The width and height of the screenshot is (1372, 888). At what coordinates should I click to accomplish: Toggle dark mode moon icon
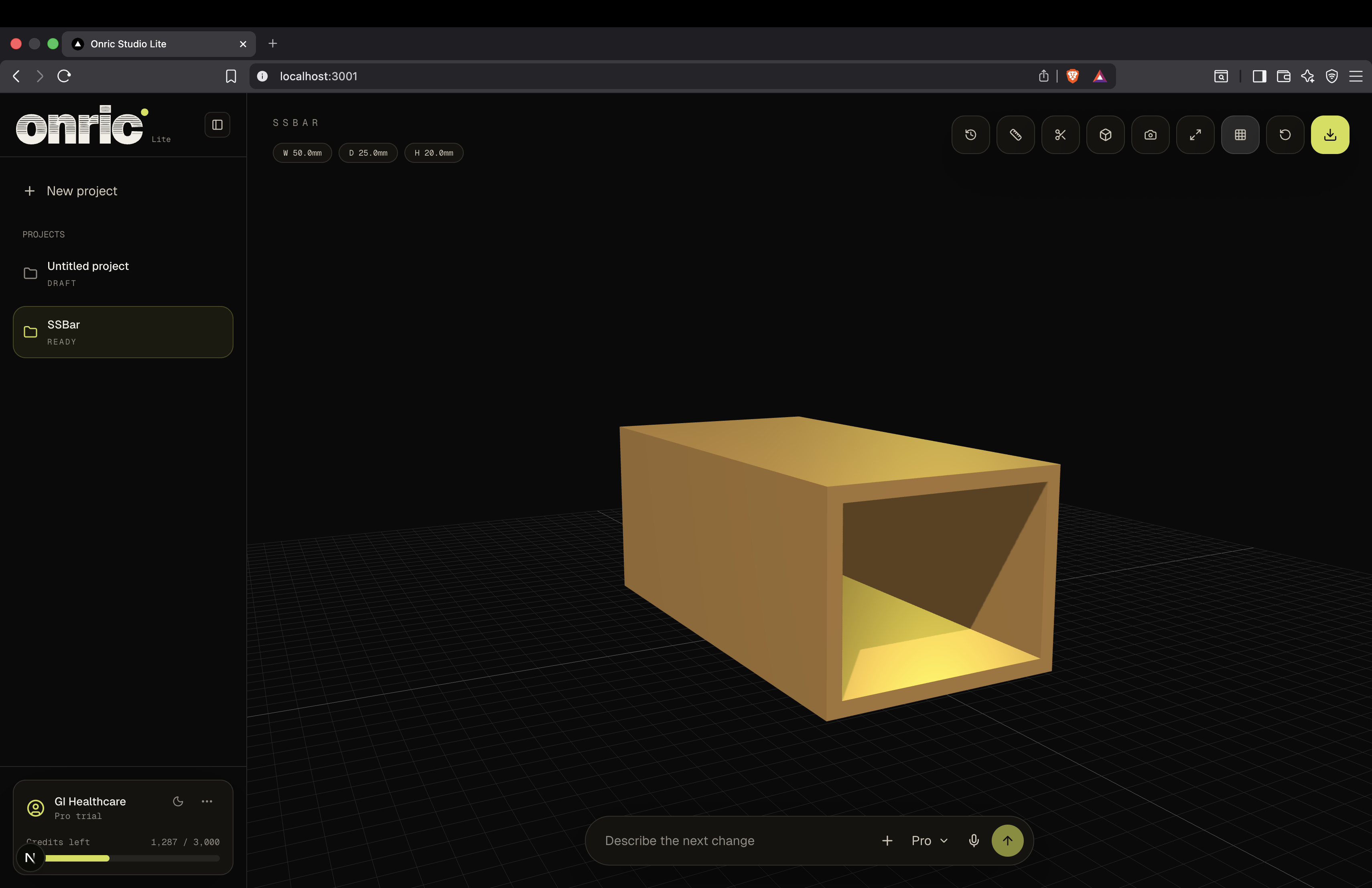pos(178,801)
